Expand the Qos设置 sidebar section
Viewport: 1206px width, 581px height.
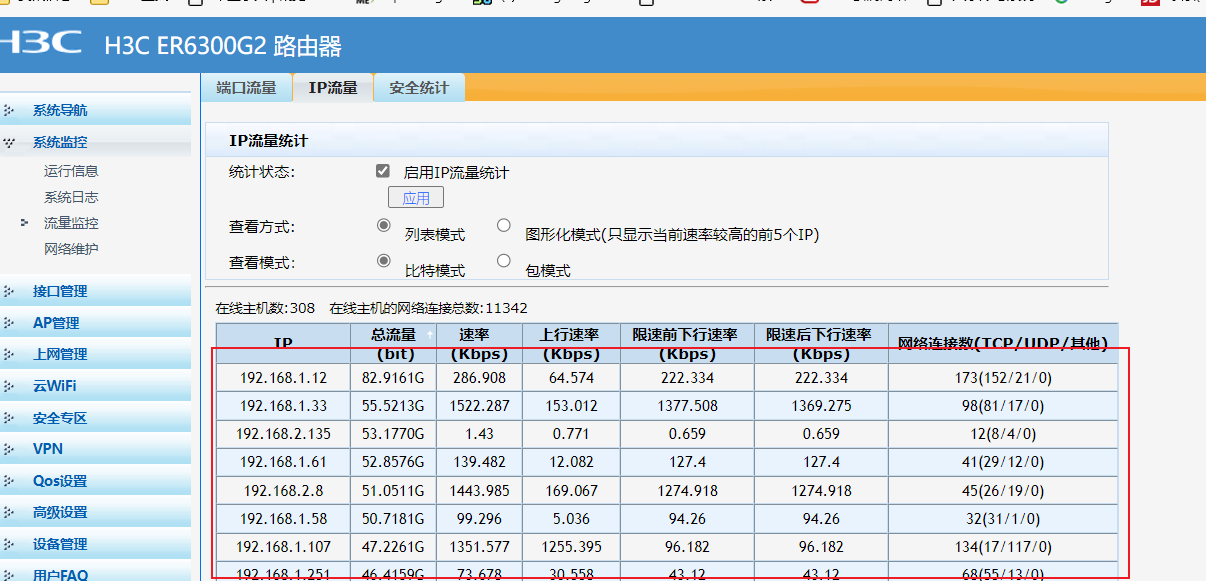pos(60,481)
